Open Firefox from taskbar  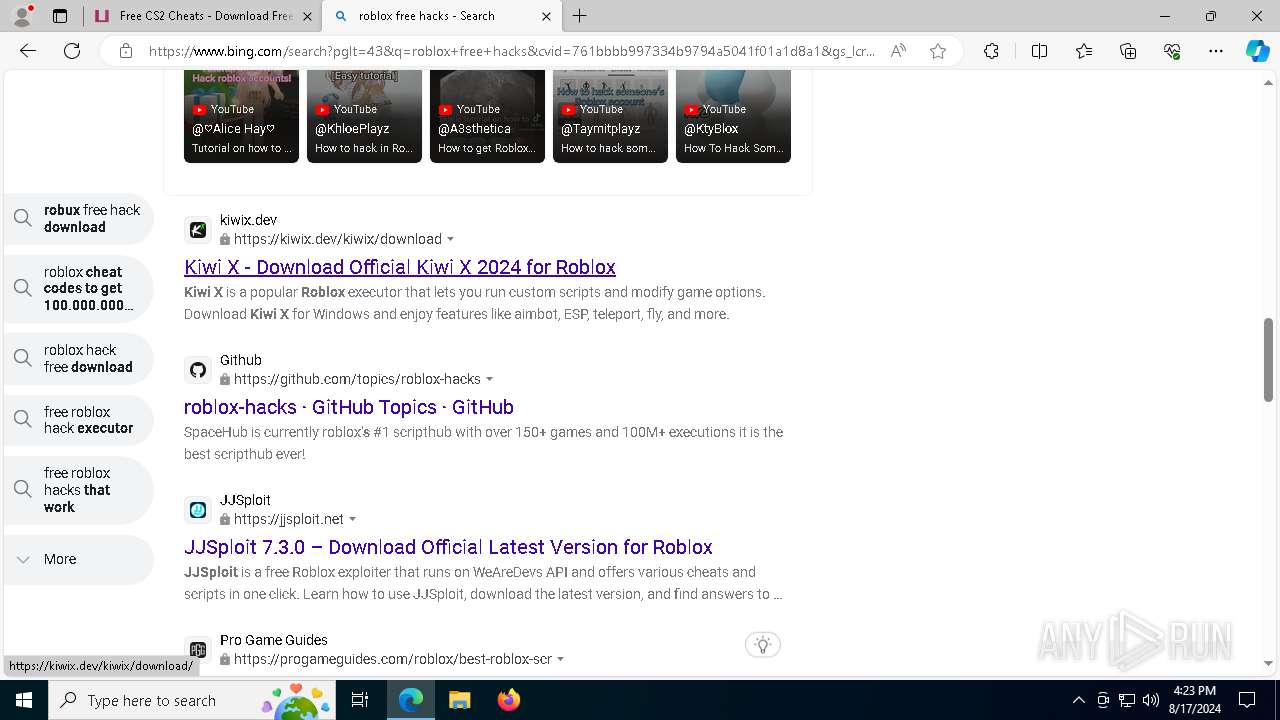tap(508, 700)
